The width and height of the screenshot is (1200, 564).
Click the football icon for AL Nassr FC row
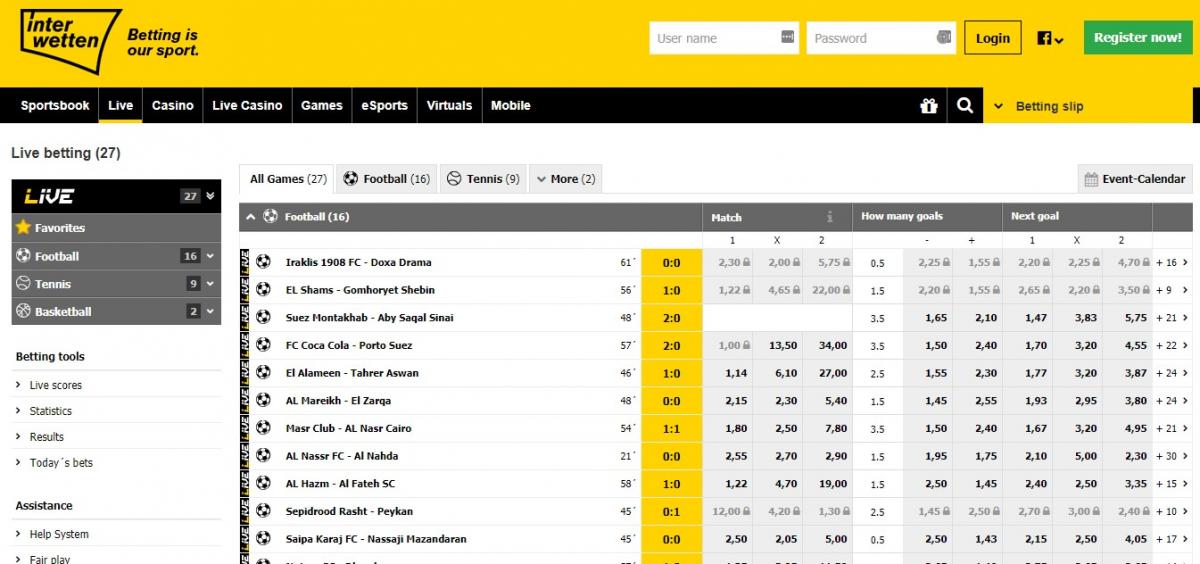(x=263, y=455)
